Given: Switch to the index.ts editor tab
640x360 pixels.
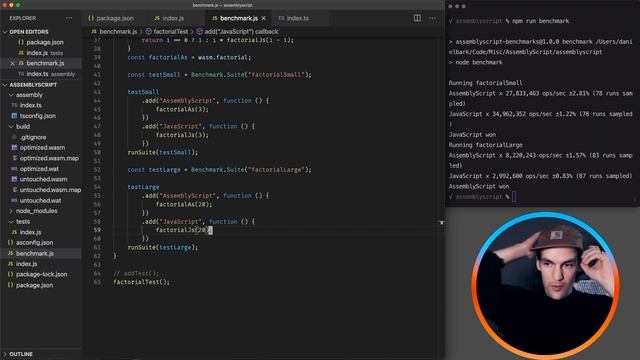Looking at the screenshot, I should (294, 18).
